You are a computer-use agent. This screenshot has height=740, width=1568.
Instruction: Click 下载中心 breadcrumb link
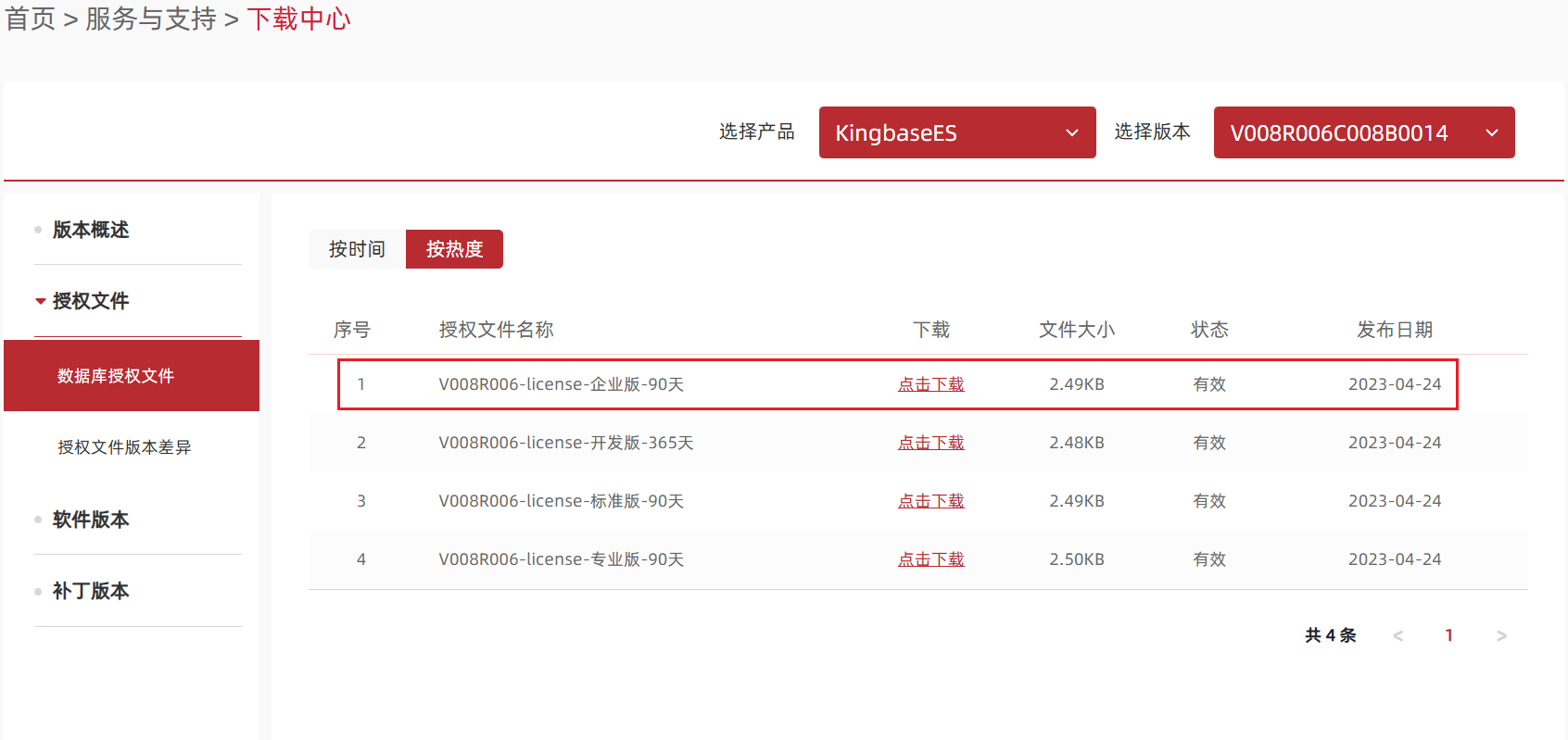[x=298, y=19]
